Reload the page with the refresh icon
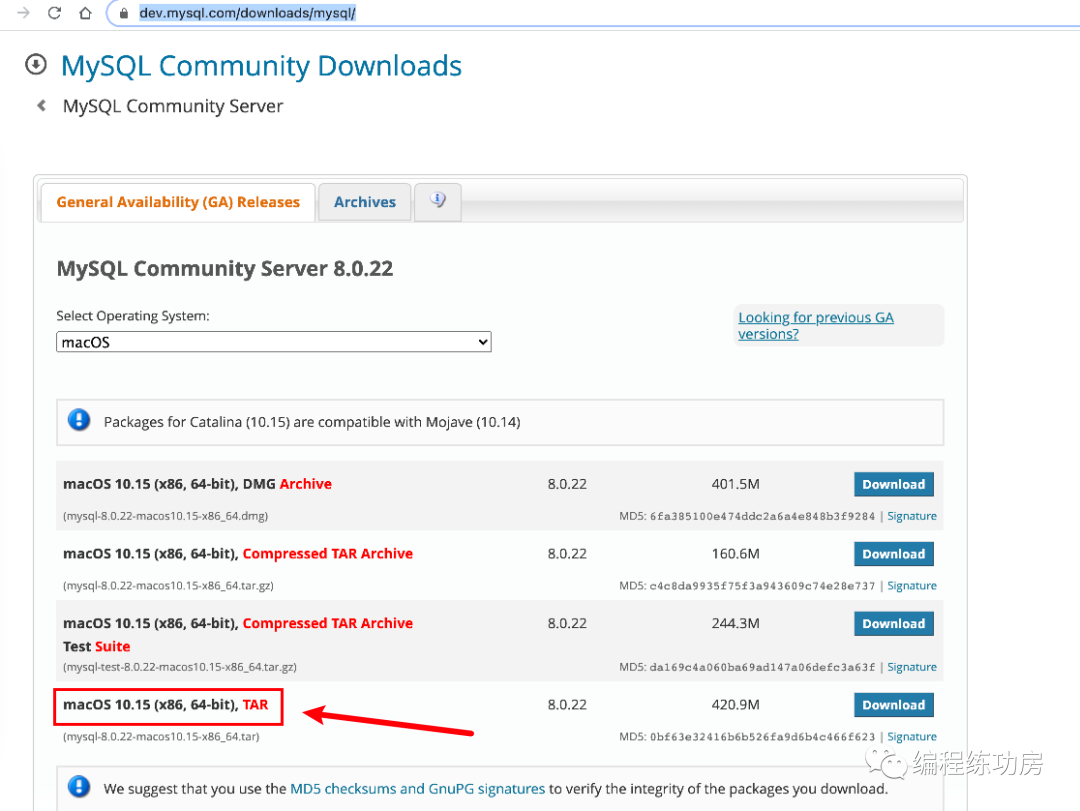This screenshot has width=1080, height=811. coord(54,13)
